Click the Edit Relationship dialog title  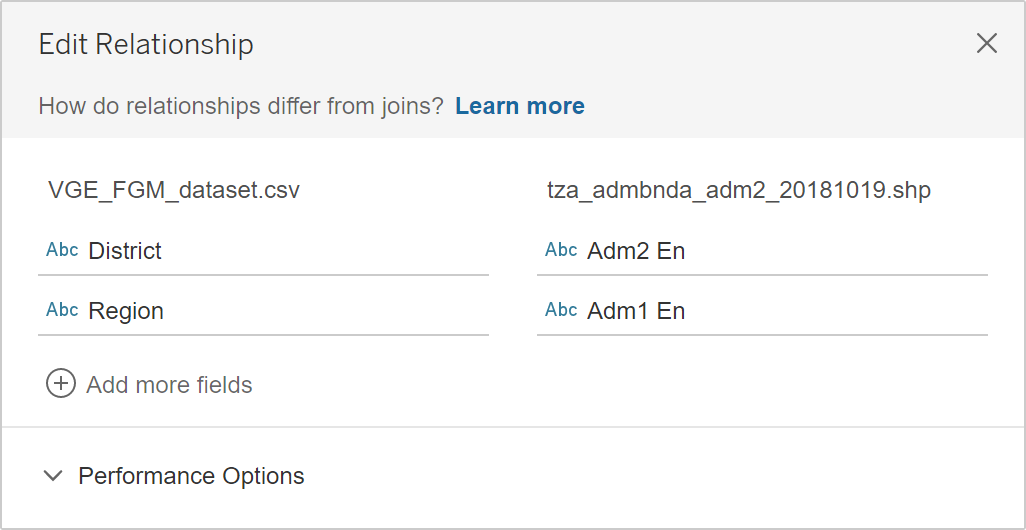(x=146, y=44)
